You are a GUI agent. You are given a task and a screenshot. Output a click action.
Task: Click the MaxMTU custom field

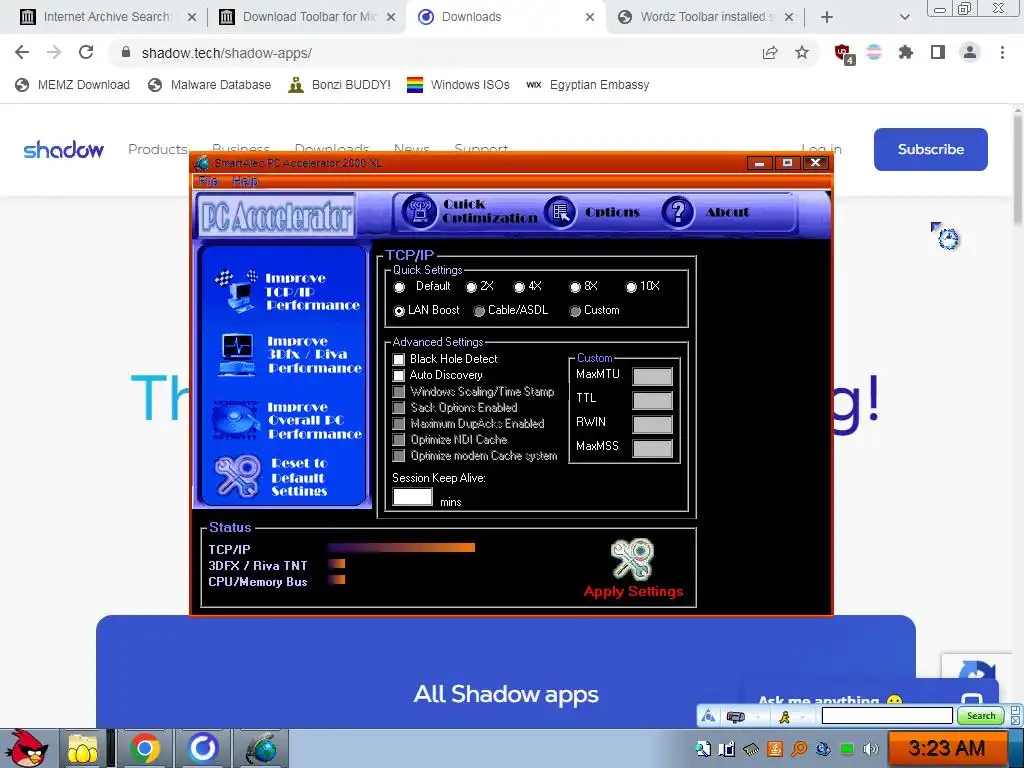coord(652,376)
